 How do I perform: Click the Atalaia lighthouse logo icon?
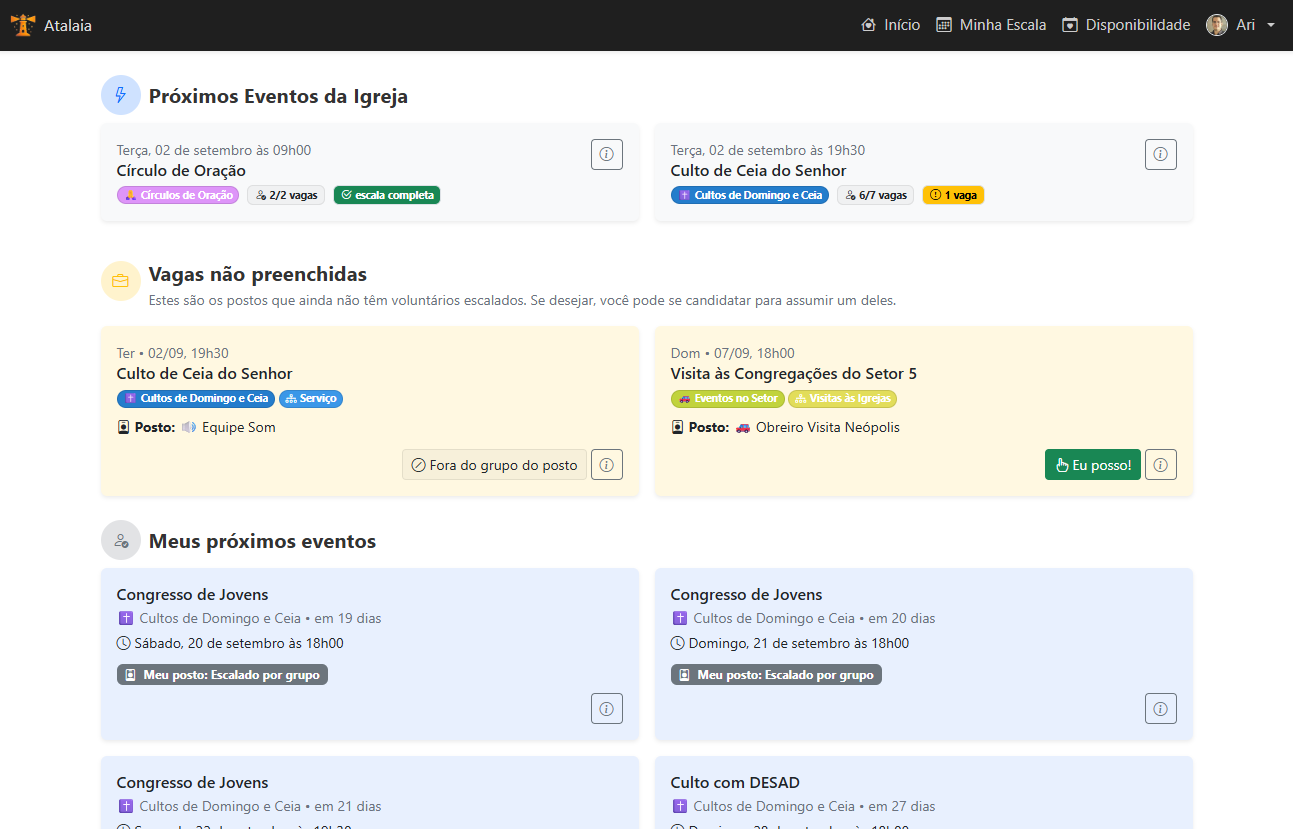pos(23,25)
